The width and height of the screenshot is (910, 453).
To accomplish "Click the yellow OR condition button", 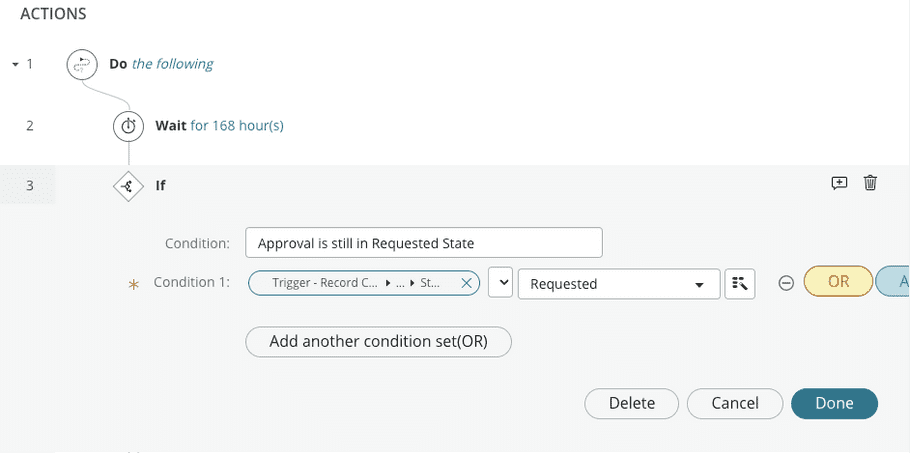I will (x=838, y=281).
